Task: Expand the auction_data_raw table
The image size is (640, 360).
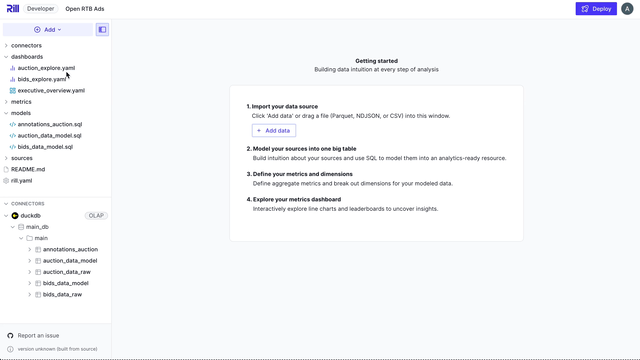Action: pyautogui.click(x=29, y=272)
